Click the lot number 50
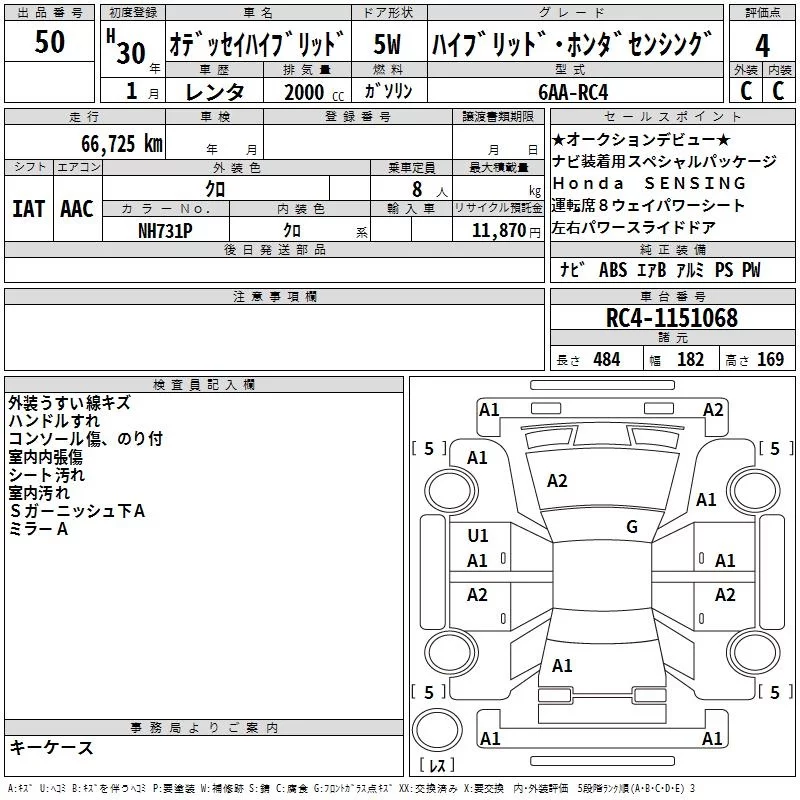This screenshot has height=800, width=800. pyautogui.click(x=49, y=43)
